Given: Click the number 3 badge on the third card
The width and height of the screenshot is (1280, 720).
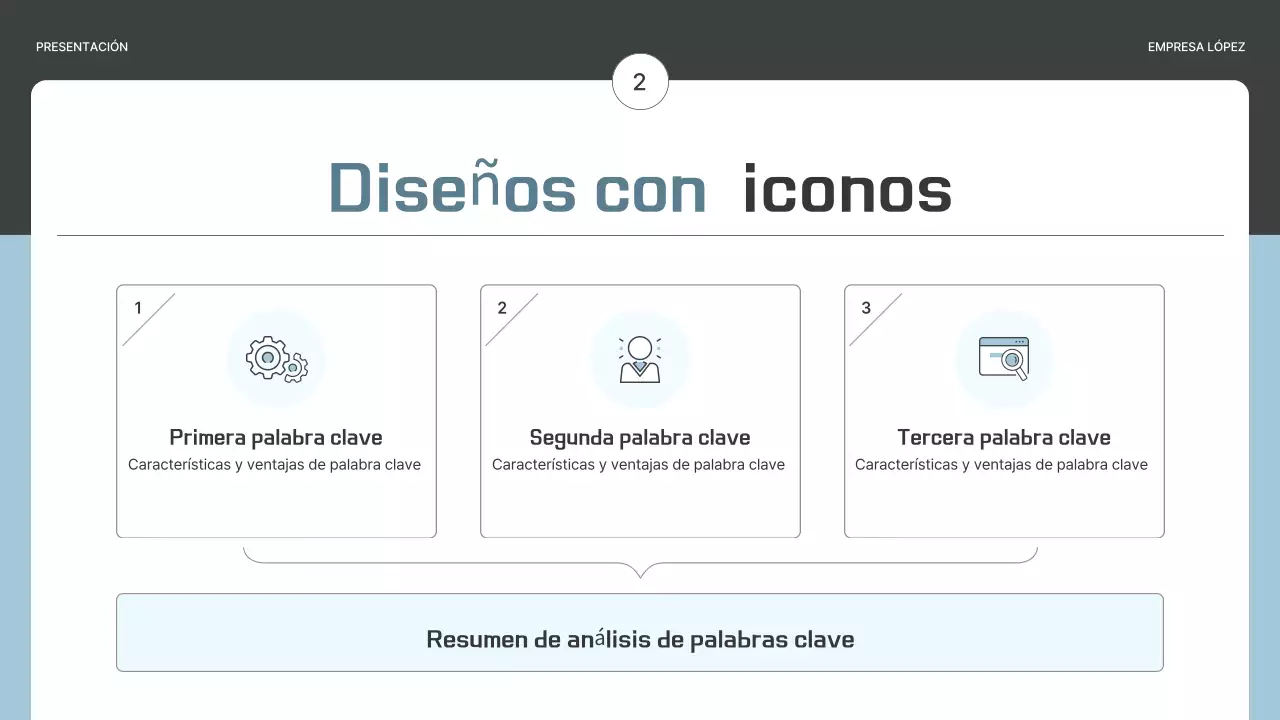Looking at the screenshot, I should click(x=866, y=308).
